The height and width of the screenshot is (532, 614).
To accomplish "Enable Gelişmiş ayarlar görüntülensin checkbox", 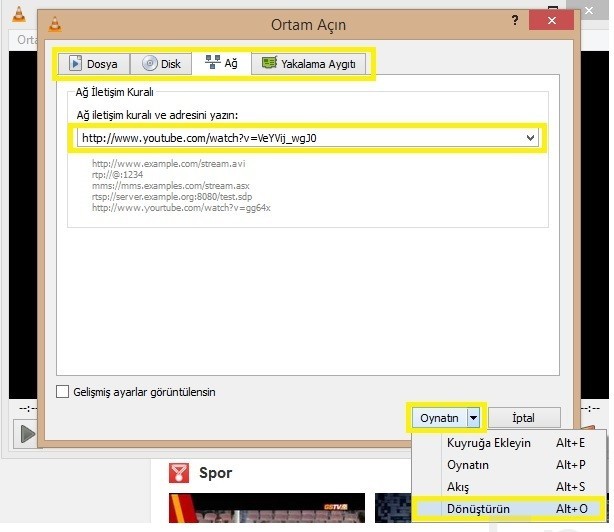I will pos(62,391).
